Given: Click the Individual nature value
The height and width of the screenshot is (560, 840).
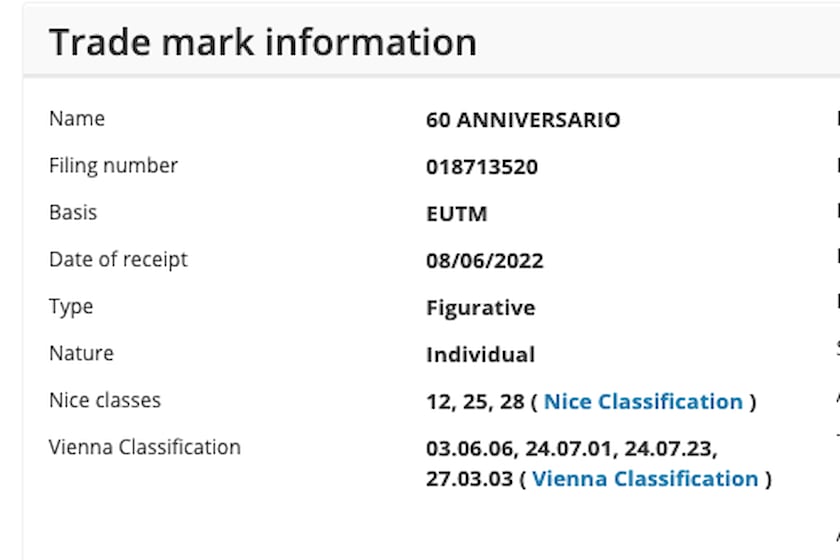Looking at the screenshot, I should click(x=480, y=355).
